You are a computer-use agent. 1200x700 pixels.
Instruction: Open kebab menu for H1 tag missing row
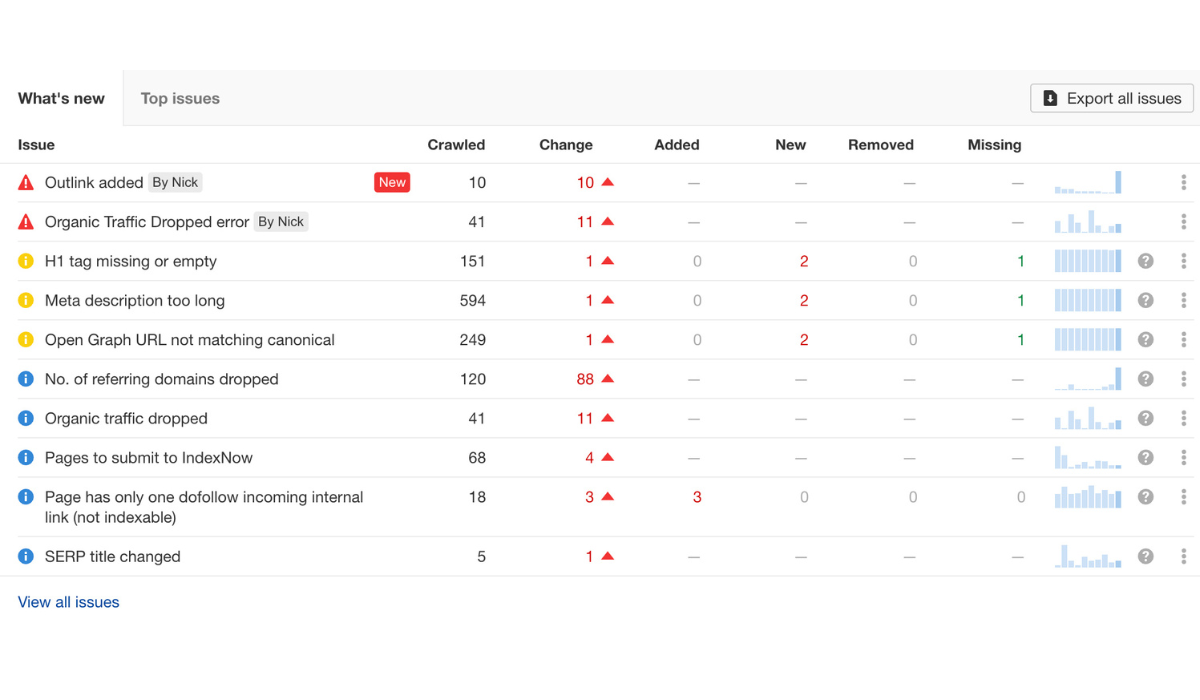point(1183,261)
